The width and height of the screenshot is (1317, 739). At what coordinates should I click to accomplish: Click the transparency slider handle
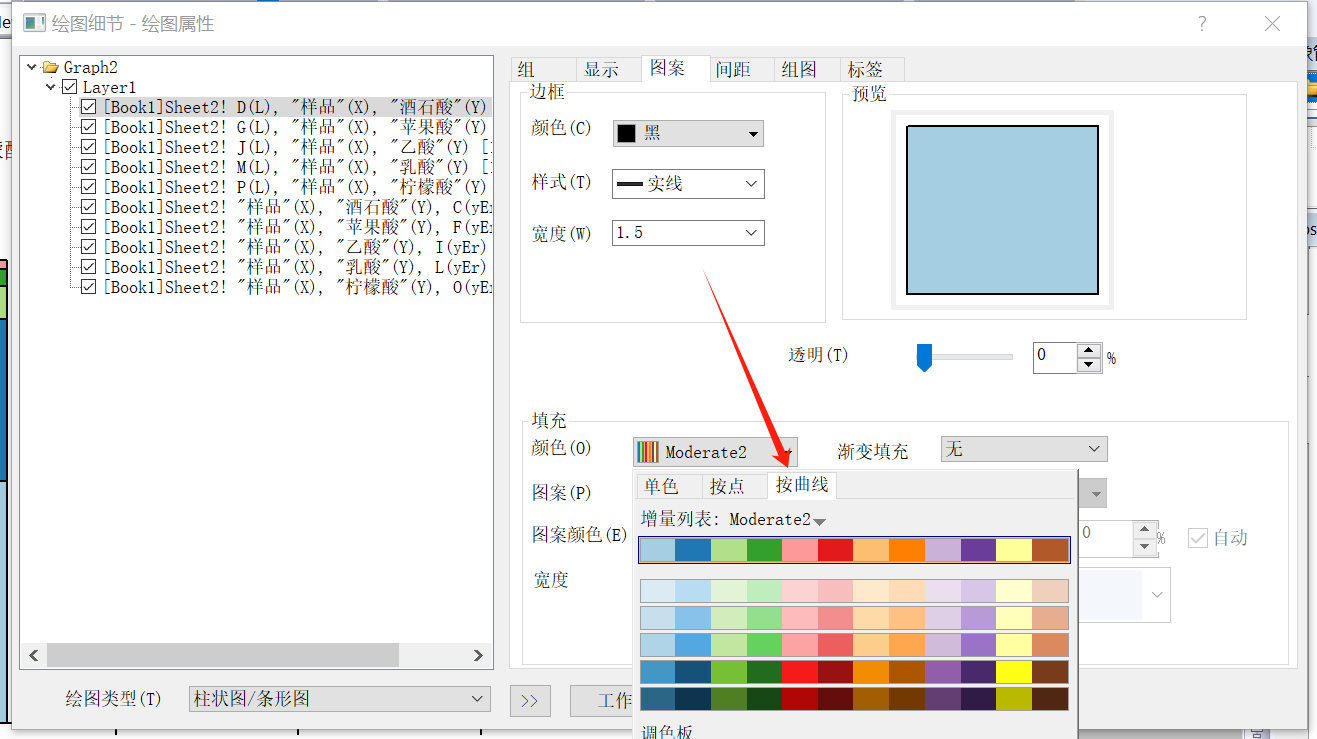click(x=925, y=357)
